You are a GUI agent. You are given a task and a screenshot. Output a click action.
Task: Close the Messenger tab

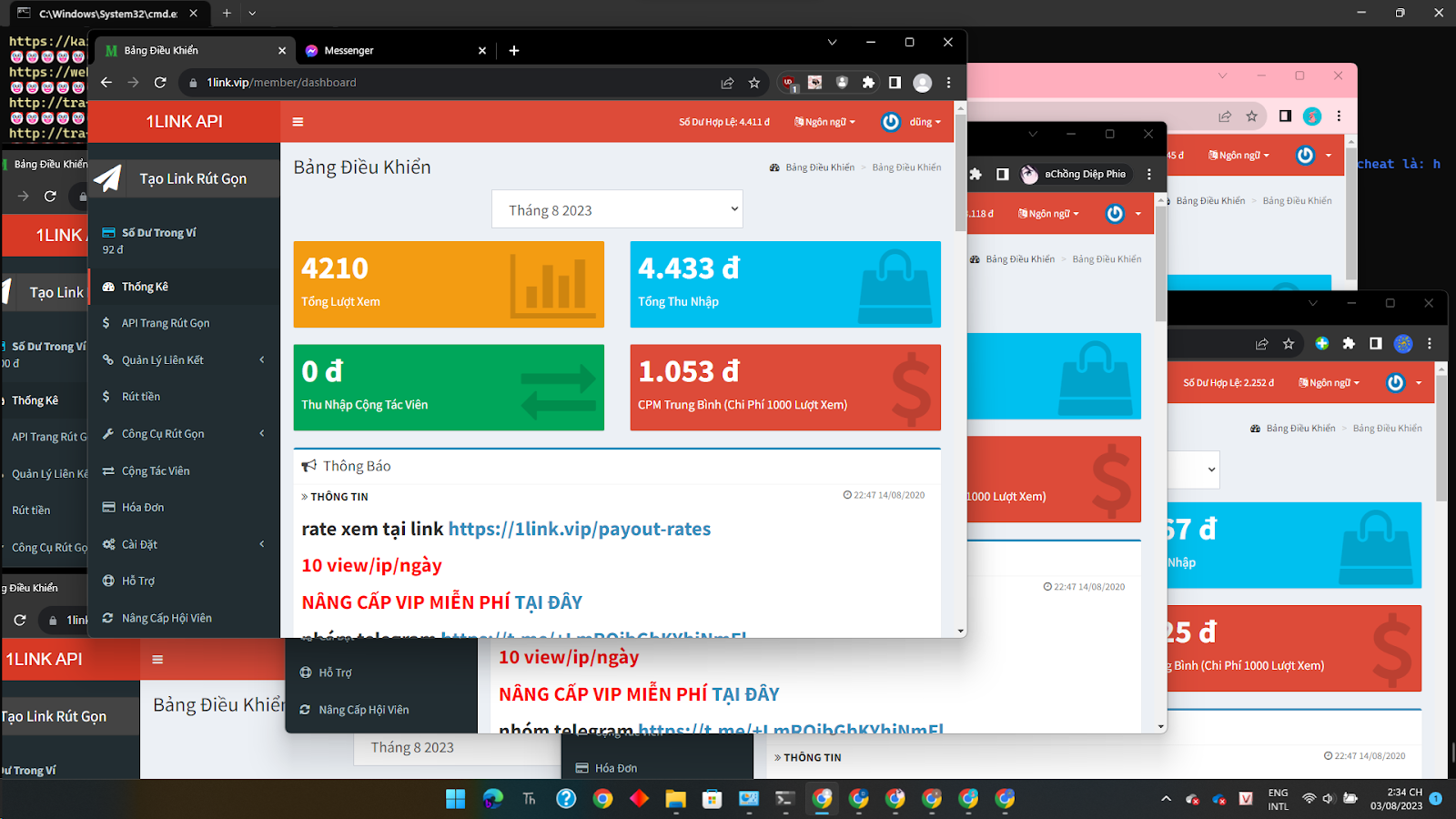coord(482,51)
